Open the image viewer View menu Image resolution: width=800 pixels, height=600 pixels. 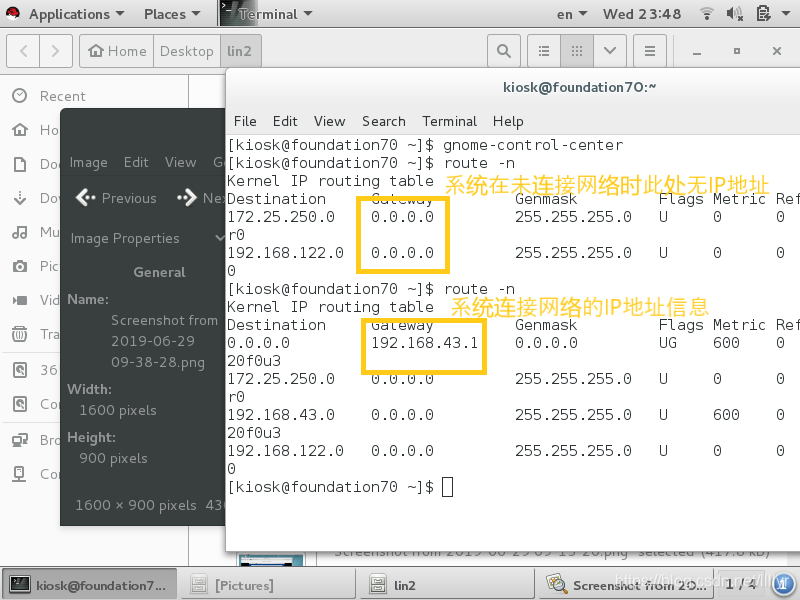[x=180, y=162]
